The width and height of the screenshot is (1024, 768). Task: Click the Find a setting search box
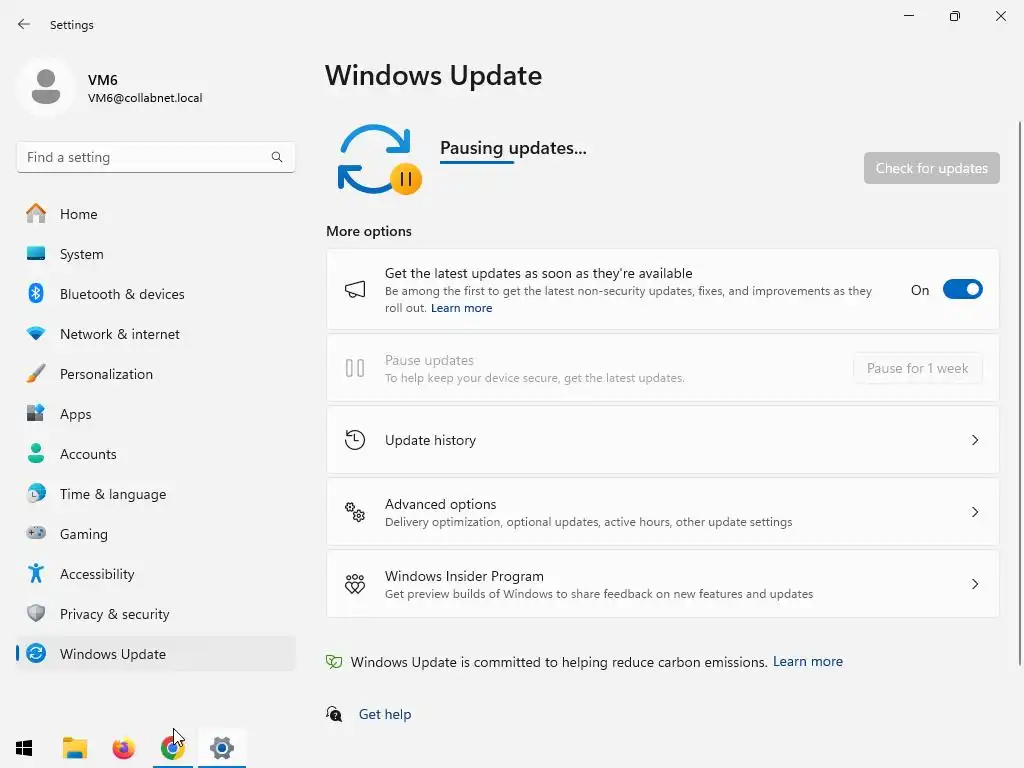coord(155,157)
